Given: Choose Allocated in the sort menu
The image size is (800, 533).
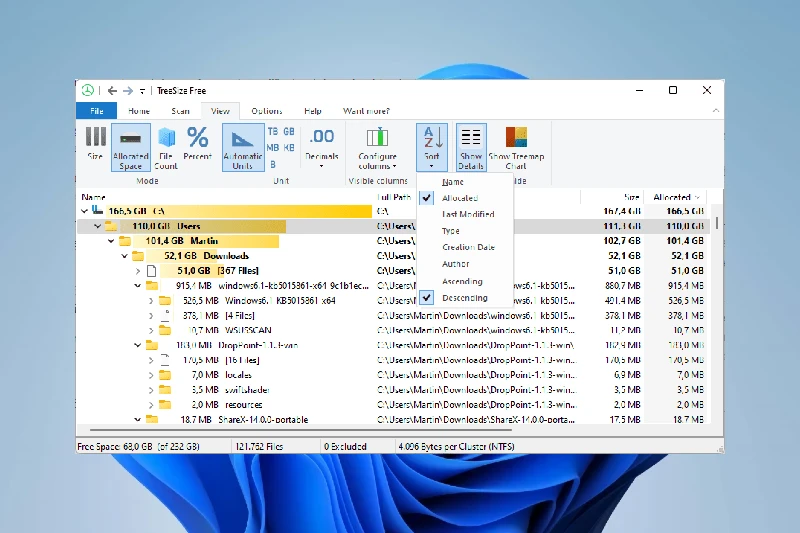Looking at the screenshot, I should click(465, 198).
